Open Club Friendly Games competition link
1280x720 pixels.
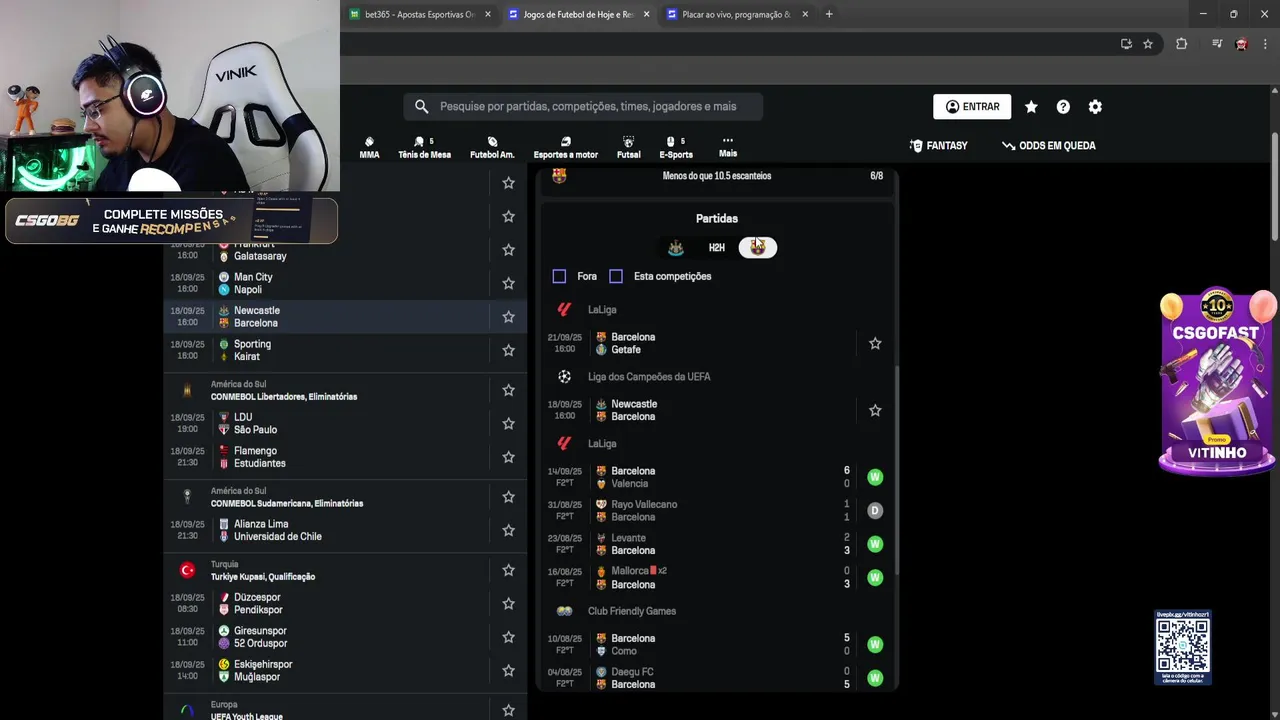click(x=631, y=611)
